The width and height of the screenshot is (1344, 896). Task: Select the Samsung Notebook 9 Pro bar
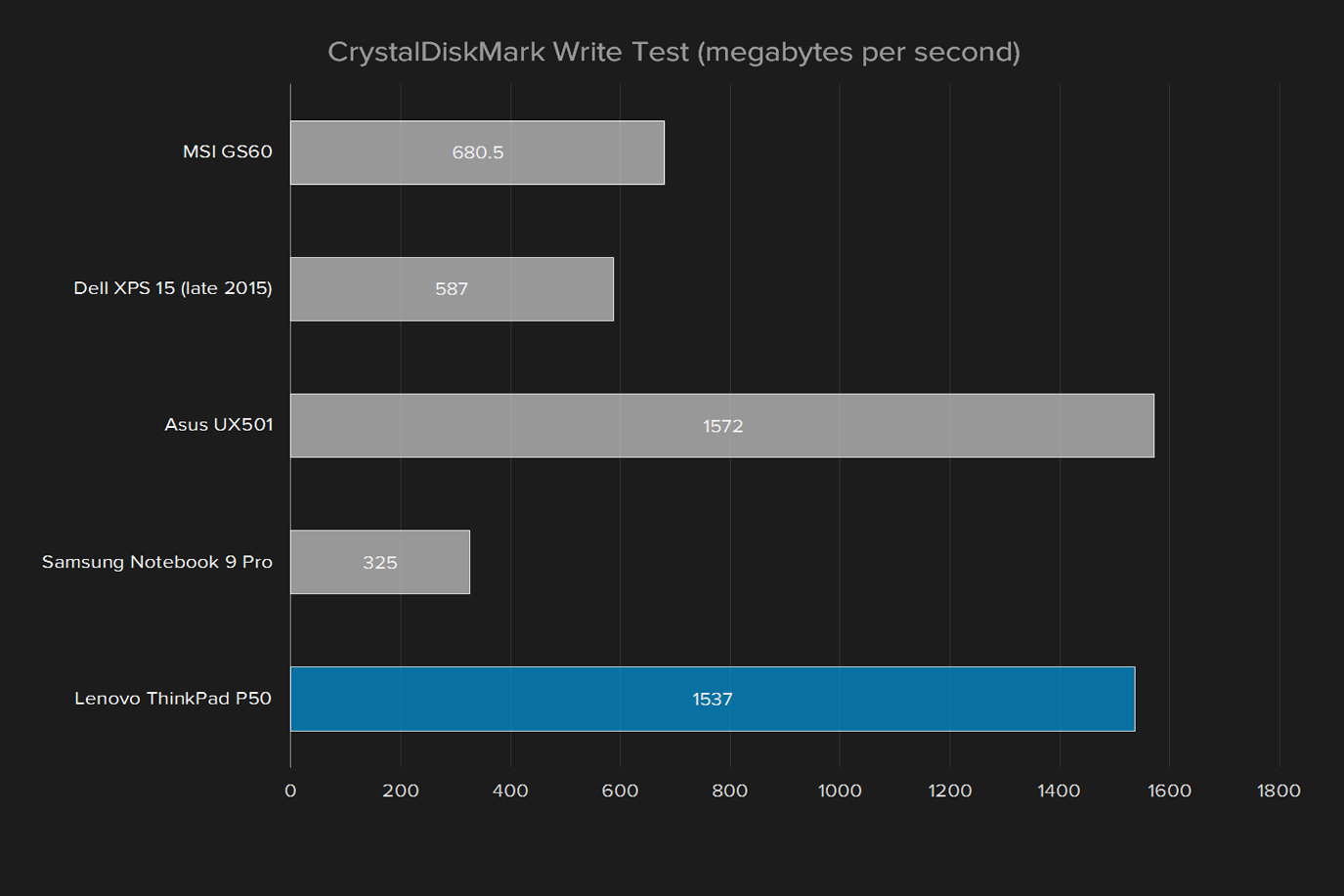pos(380,562)
